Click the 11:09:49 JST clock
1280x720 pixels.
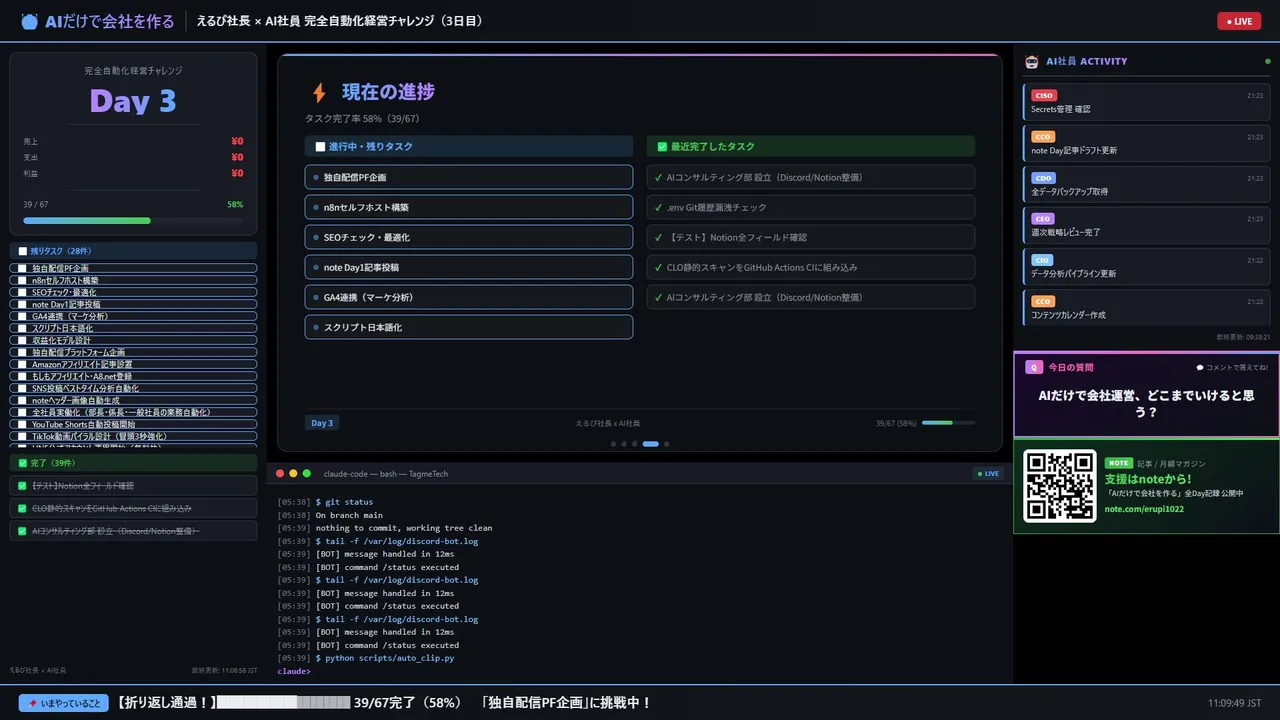(x=1234, y=703)
